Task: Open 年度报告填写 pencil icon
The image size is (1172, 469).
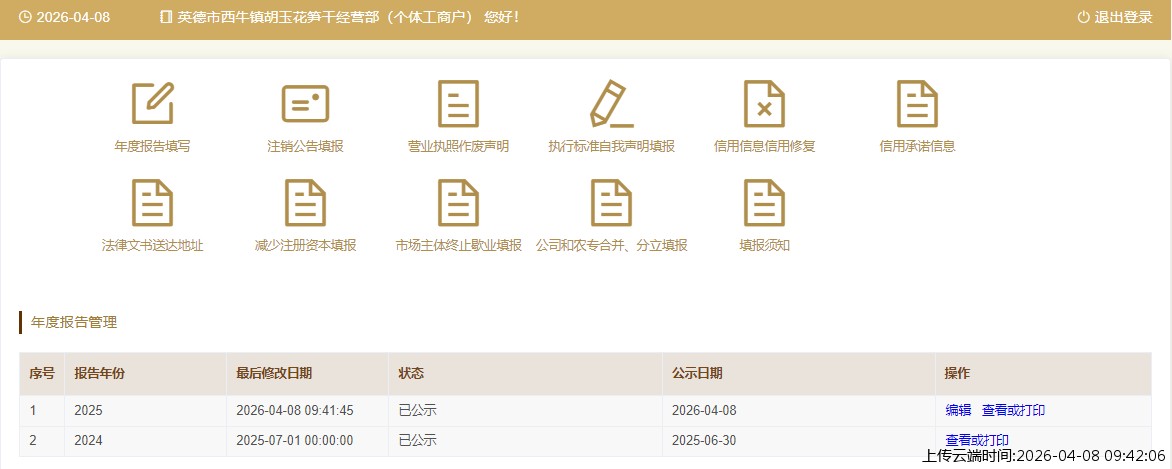Action: pyautogui.click(x=152, y=103)
